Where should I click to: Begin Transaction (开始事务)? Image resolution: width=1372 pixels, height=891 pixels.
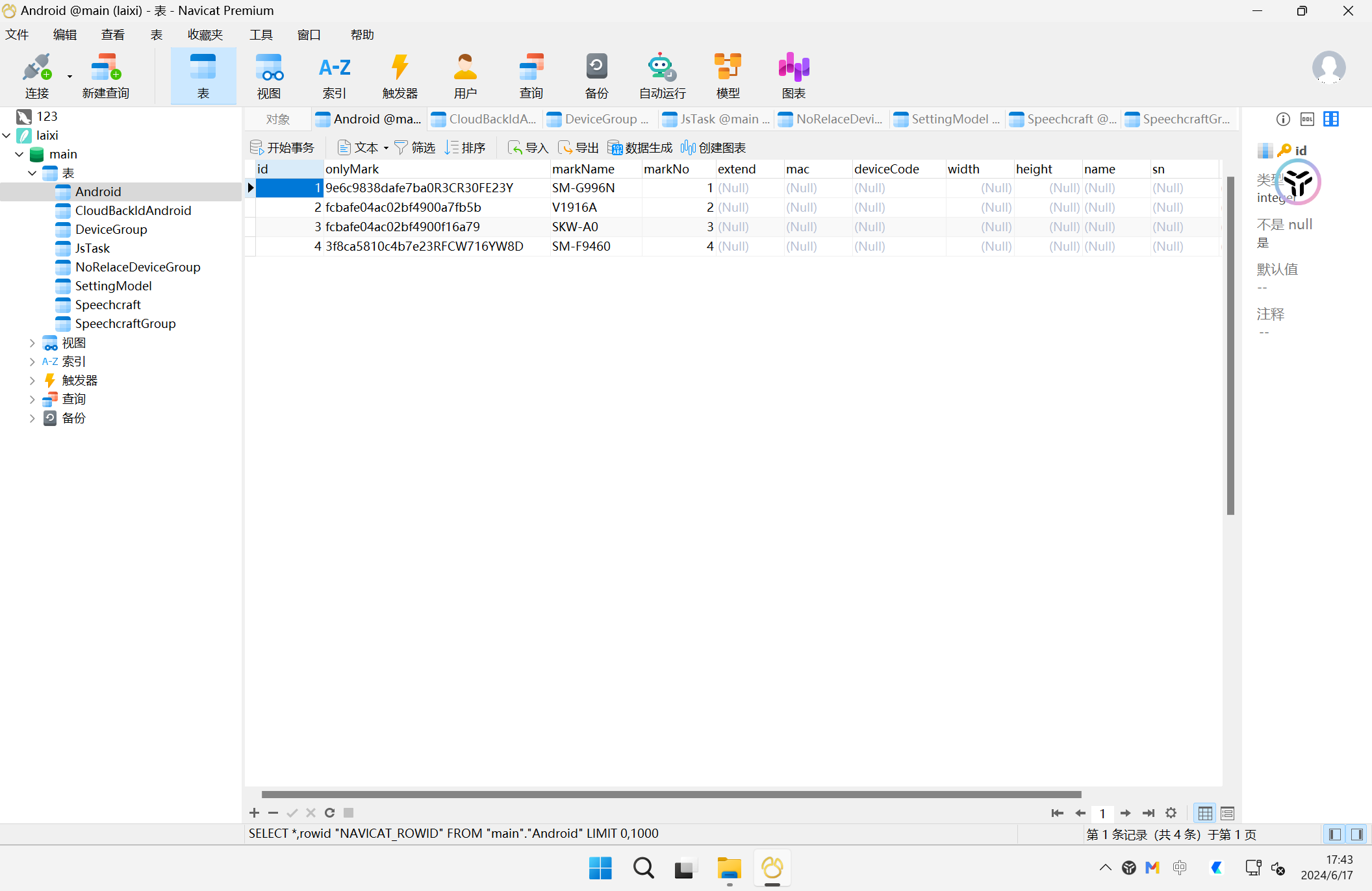click(282, 148)
